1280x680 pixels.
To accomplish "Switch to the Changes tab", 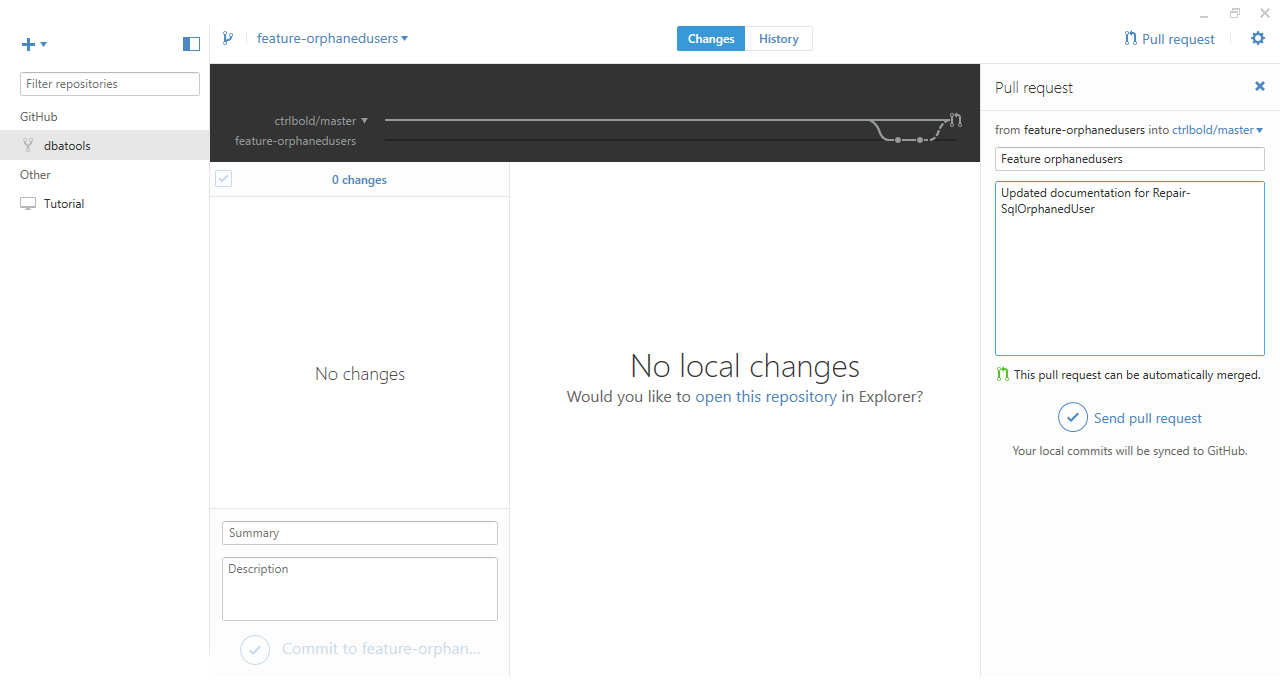I will click(x=711, y=39).
